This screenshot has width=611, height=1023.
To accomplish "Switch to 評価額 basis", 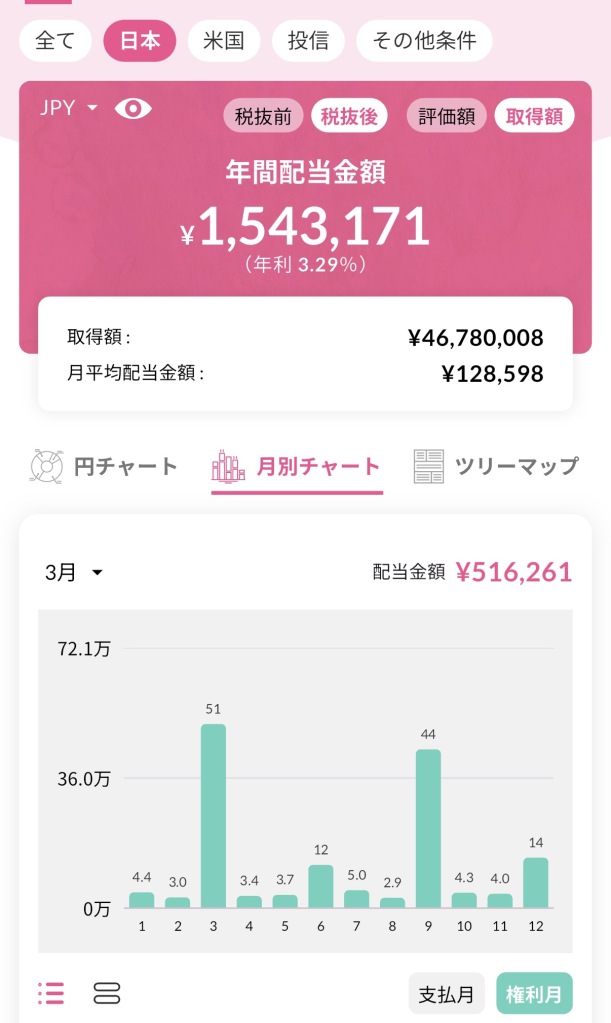I will [x=447, y=116].
